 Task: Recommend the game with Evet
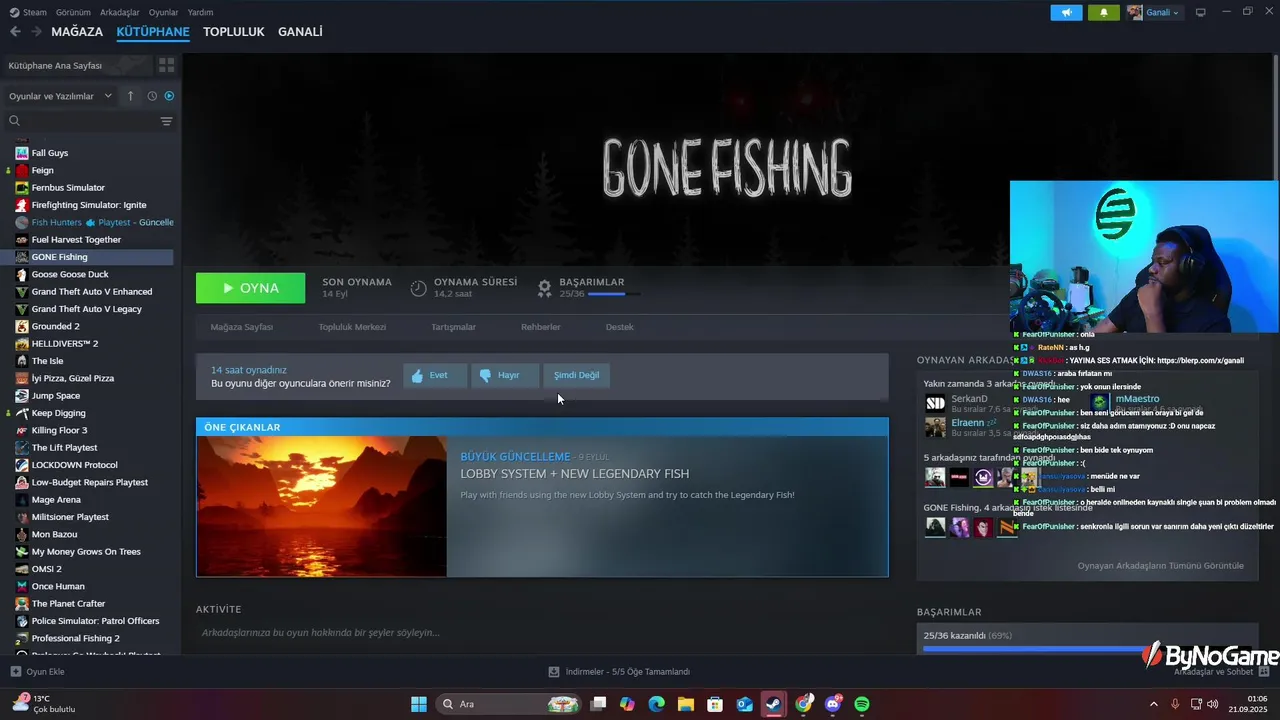click(x=435, y=375)
